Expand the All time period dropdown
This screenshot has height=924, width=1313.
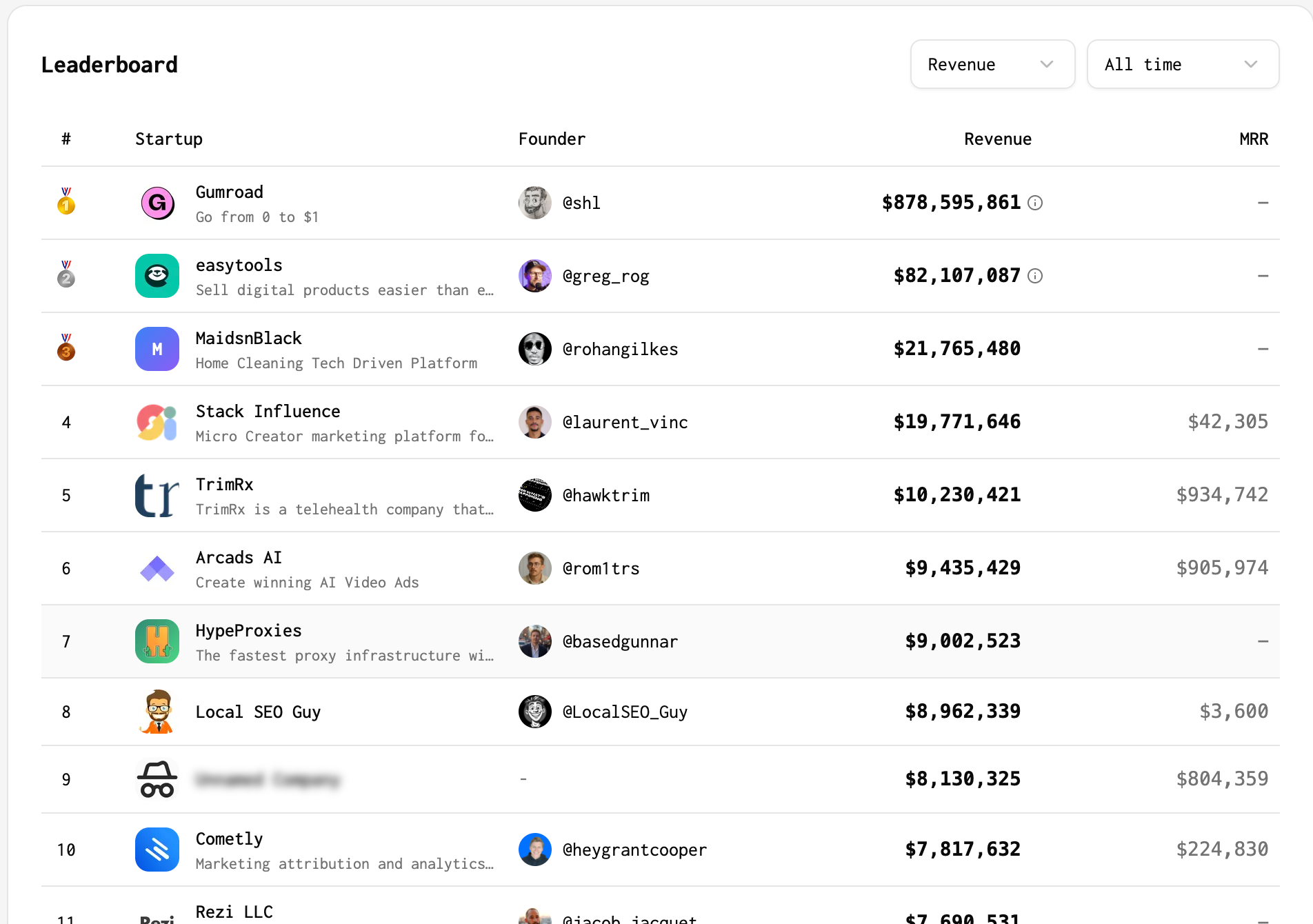pyautogui.click(x=1183, y=64)
